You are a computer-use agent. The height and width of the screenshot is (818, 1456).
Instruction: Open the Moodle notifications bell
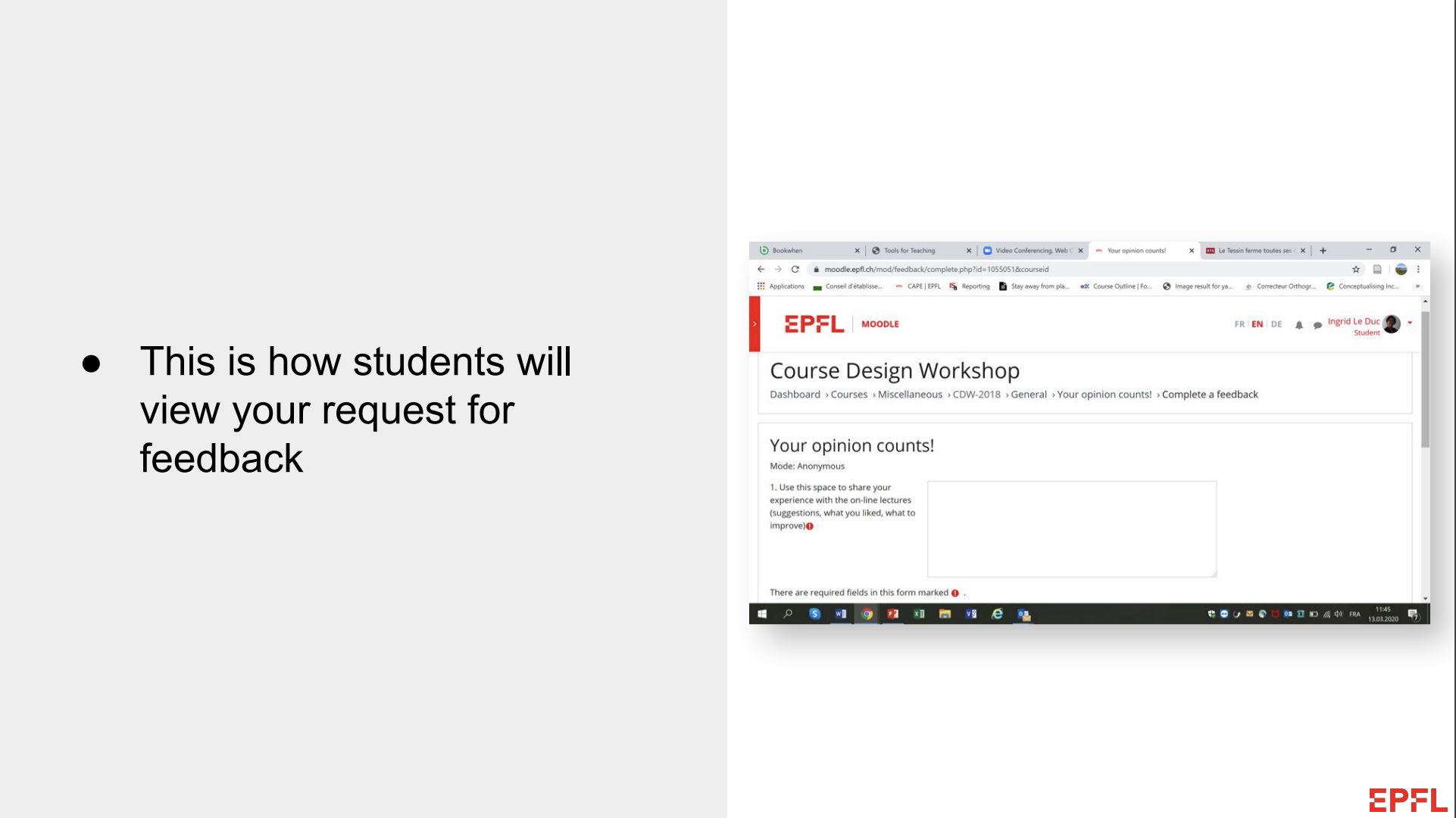click(1298, 325)
